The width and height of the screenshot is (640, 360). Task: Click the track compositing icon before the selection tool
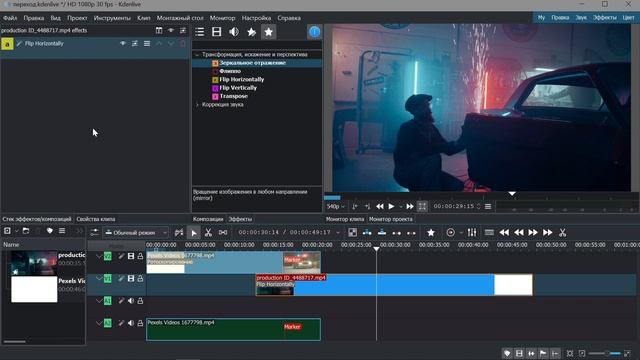tap(179, 233)
